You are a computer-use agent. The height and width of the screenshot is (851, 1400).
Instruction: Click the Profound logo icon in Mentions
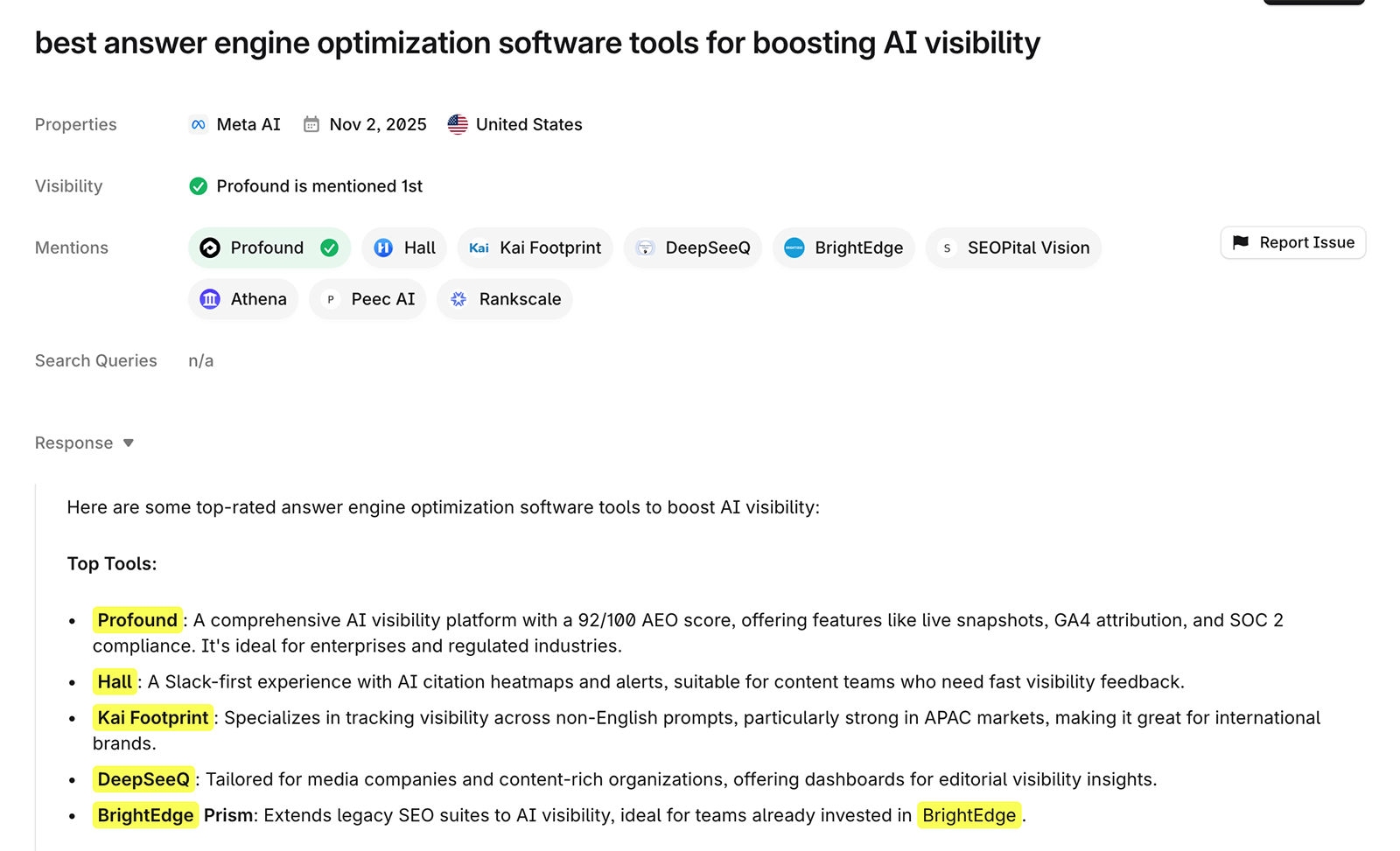point(210,248)
